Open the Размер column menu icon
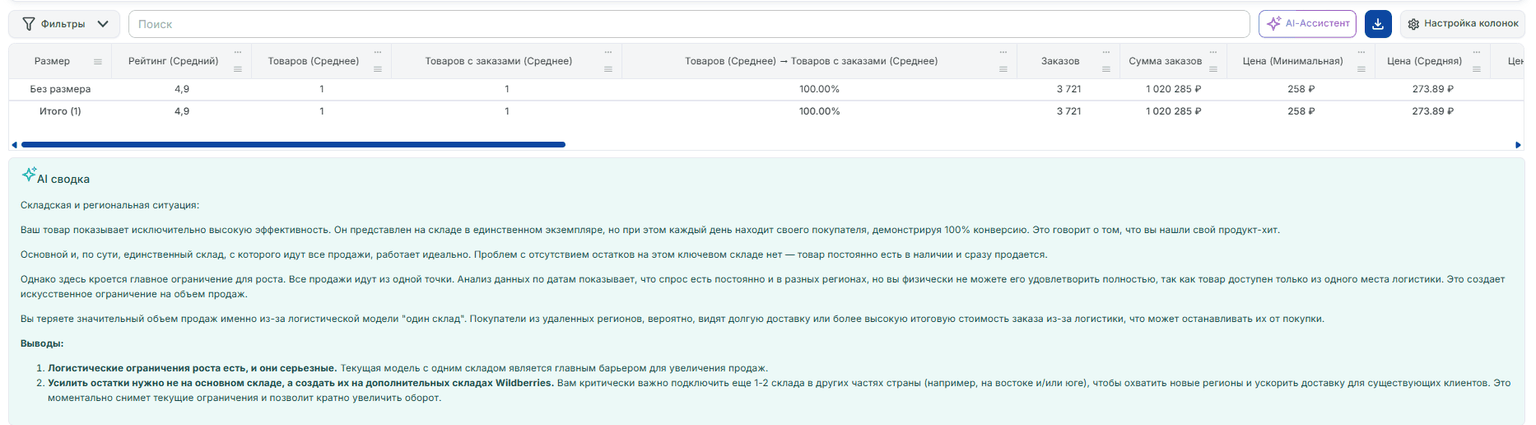1536x425 pixels. (x=98, y=62)
